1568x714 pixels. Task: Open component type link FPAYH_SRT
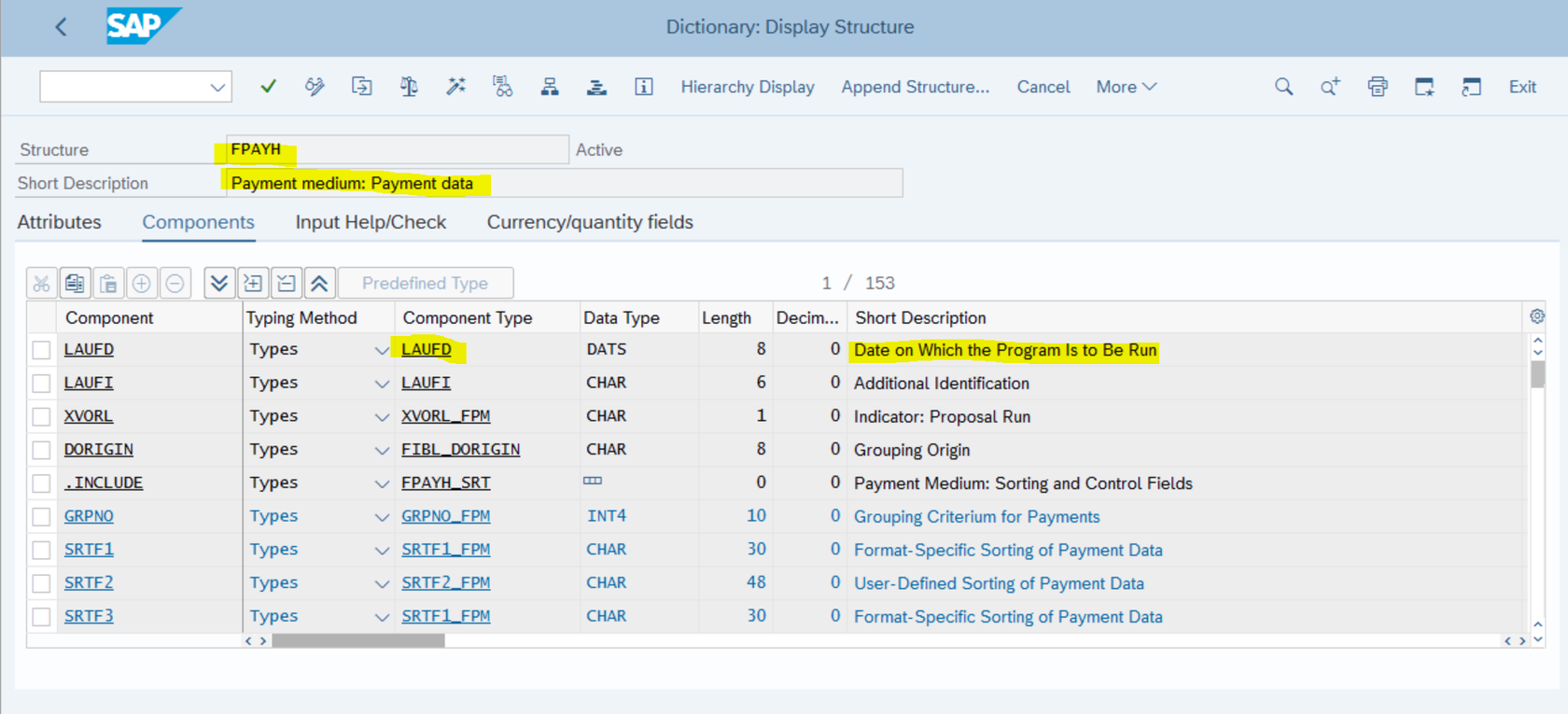445,483
